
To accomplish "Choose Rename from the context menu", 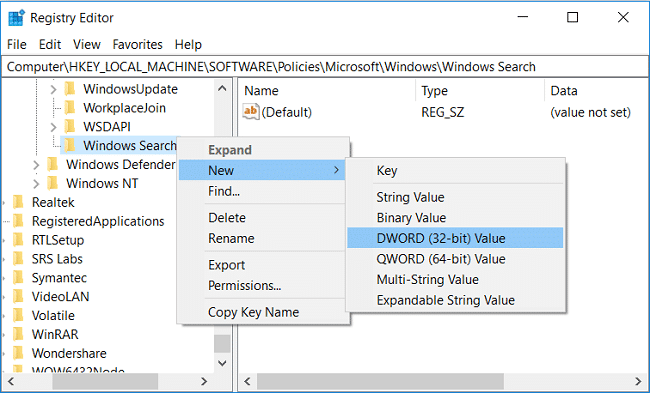I will pos(262,238).
